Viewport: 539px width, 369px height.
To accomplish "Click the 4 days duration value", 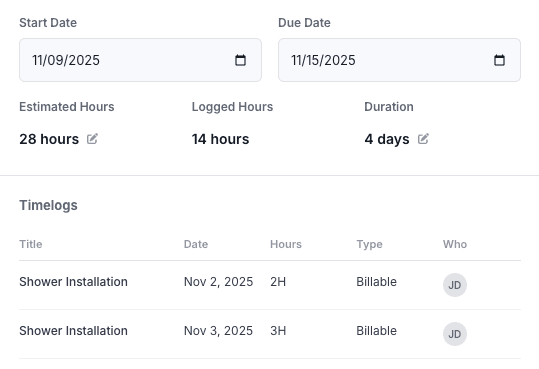I will [x=387, y=139].
